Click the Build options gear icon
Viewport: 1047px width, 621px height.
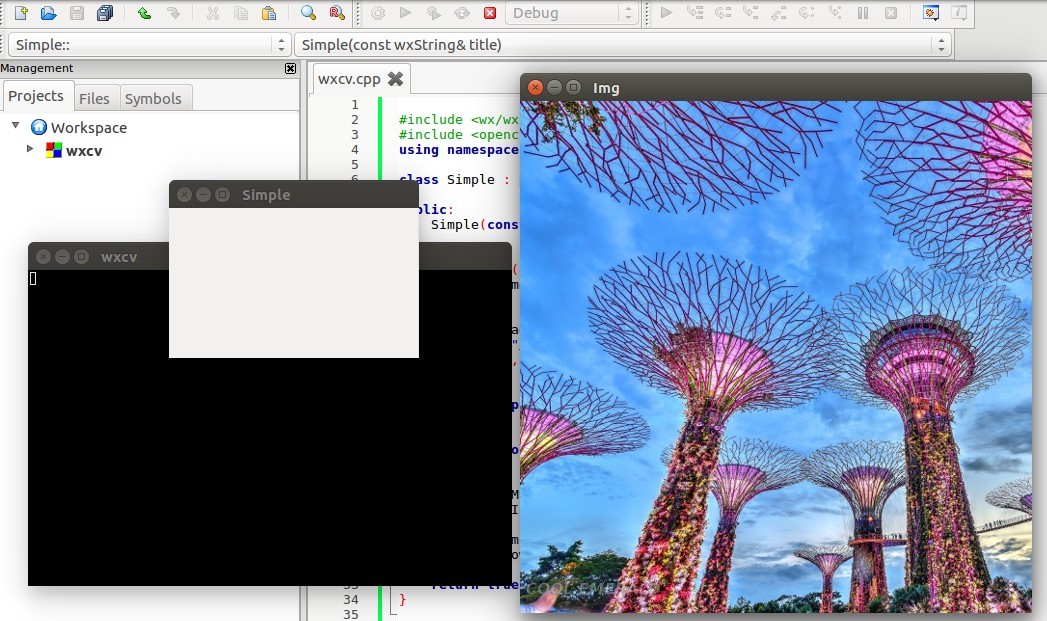coord(377,13)
